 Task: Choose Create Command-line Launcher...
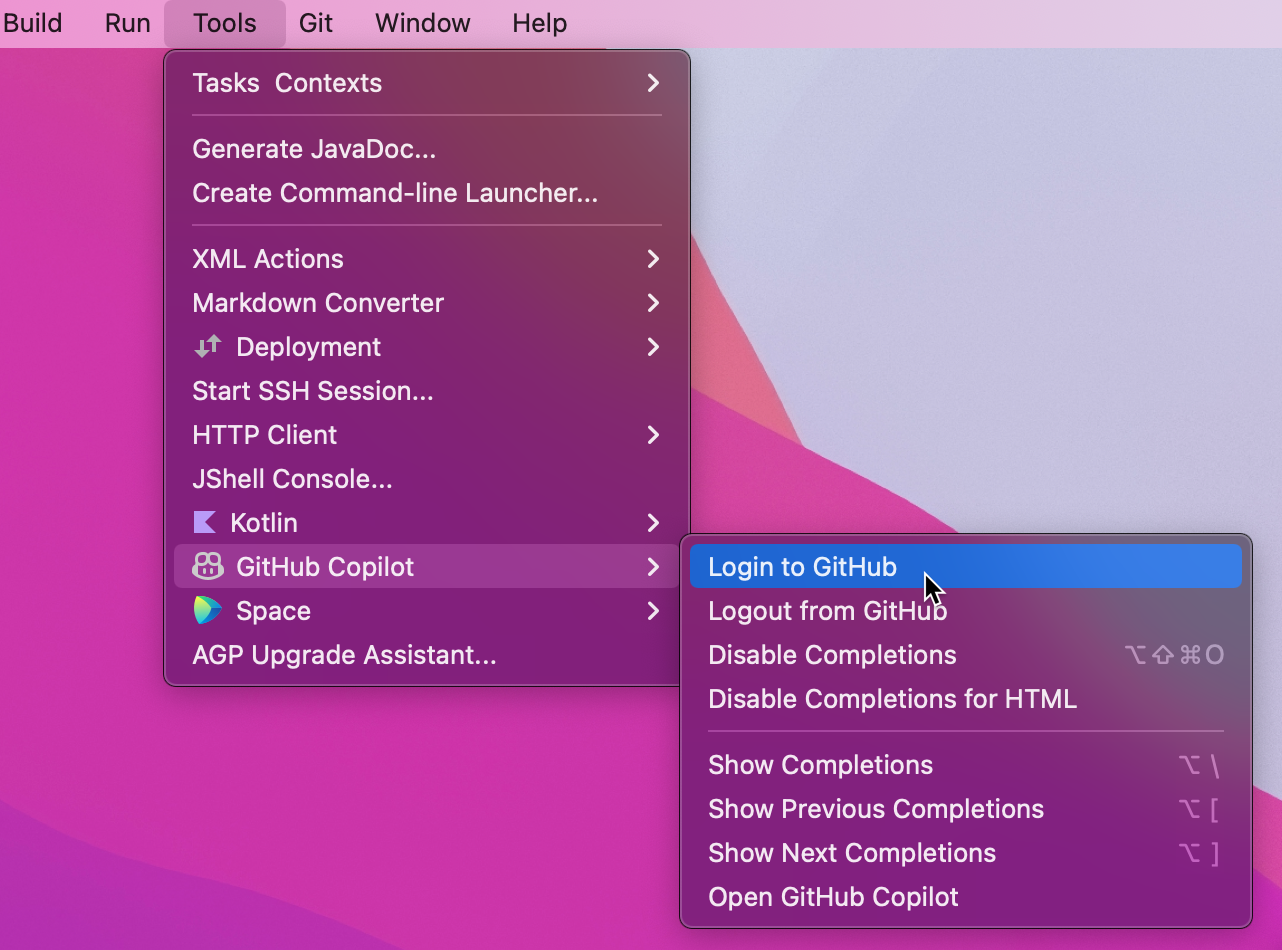427,193
